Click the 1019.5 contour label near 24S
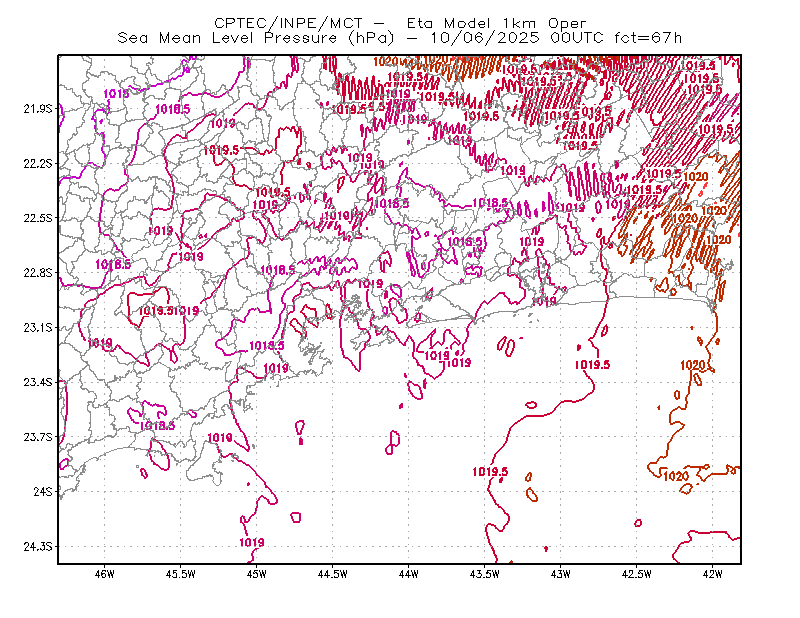 coord(490,472)
